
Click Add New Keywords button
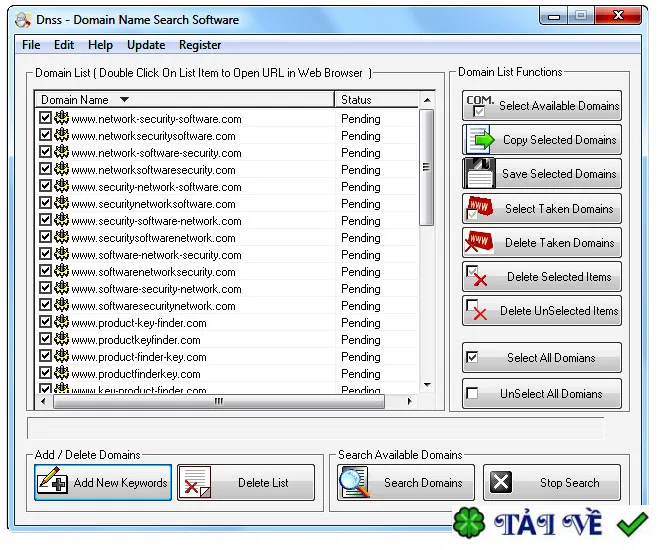(x=103, y=482)
